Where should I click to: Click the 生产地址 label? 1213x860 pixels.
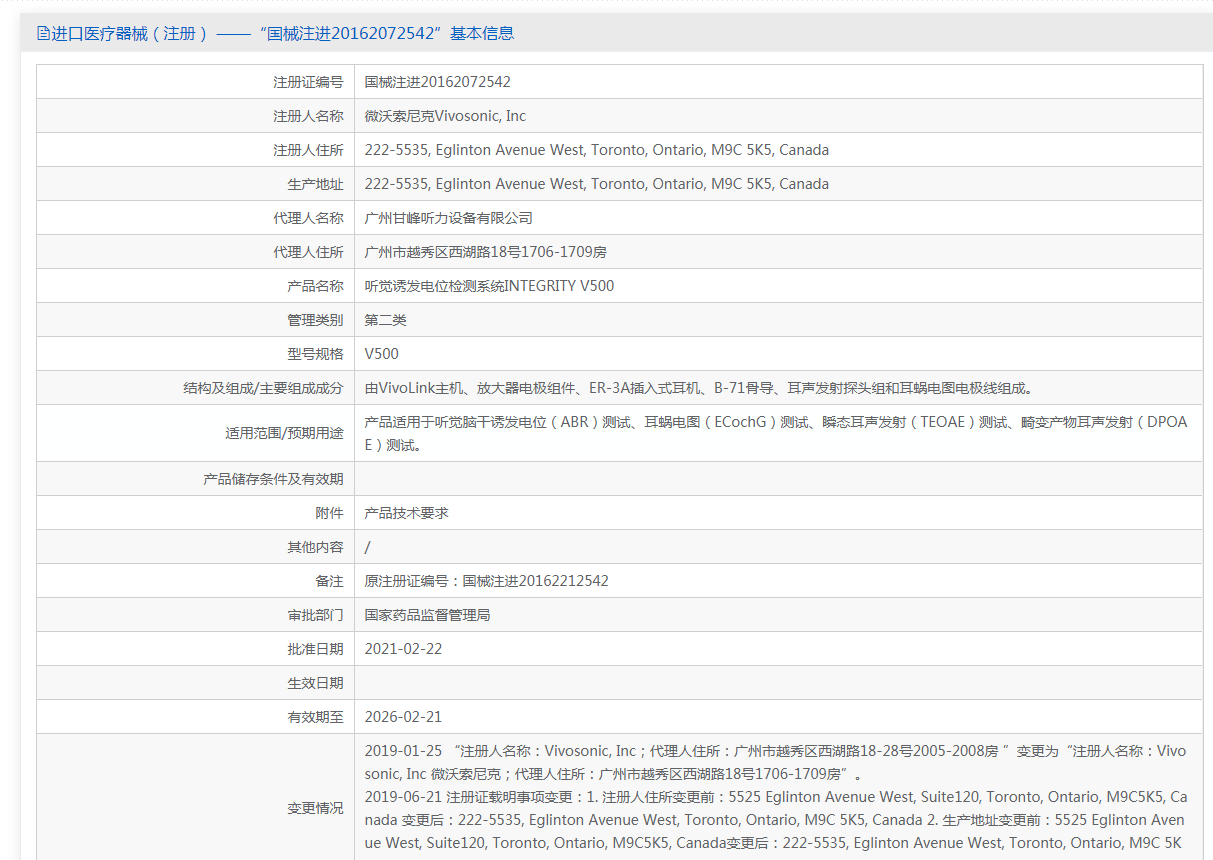point(316,184)
